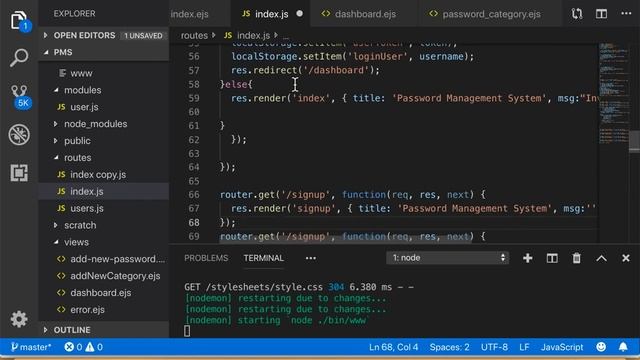The height and width of the screenshot is (360, 640).
Task: Switch to the Problems panel tab
Action: tap(206, 258)
